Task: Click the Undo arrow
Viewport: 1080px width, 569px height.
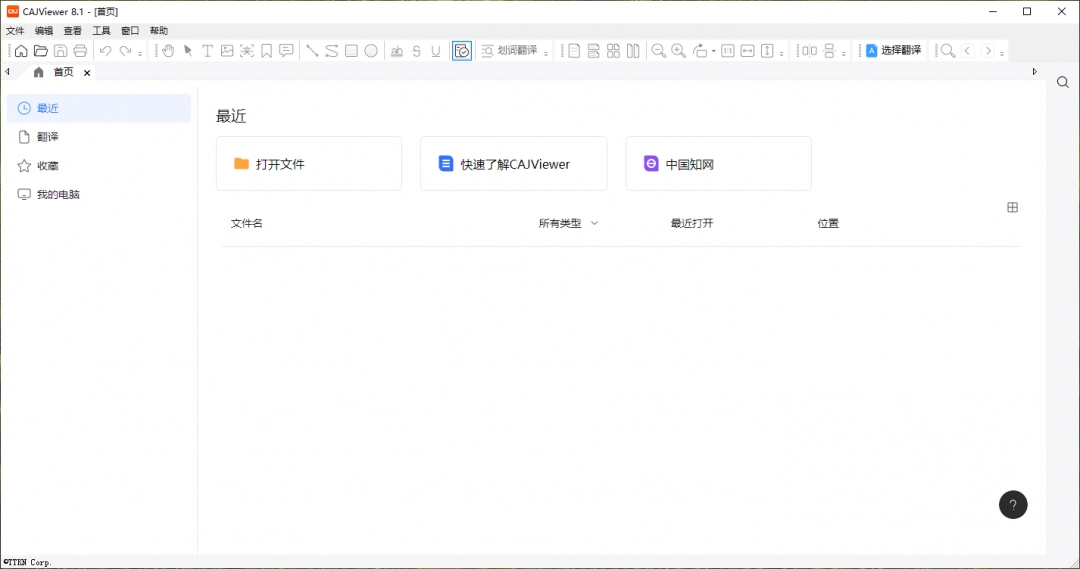Action: pyautogui.click(x=105, y=51)
